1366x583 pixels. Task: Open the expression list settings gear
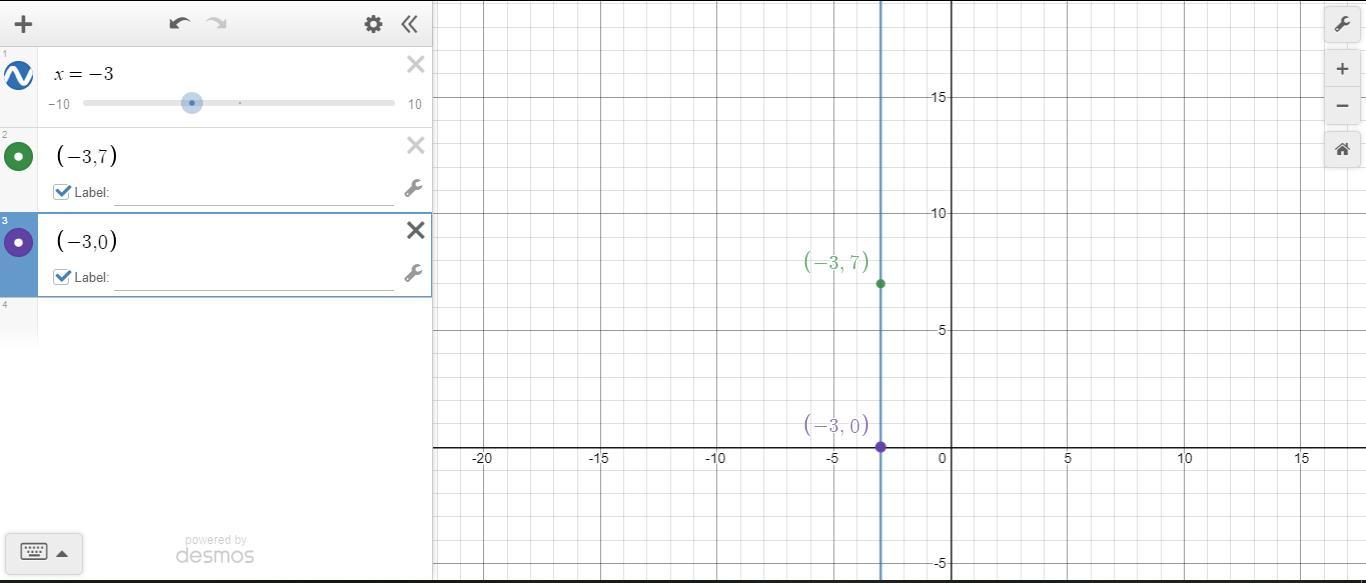373,24
